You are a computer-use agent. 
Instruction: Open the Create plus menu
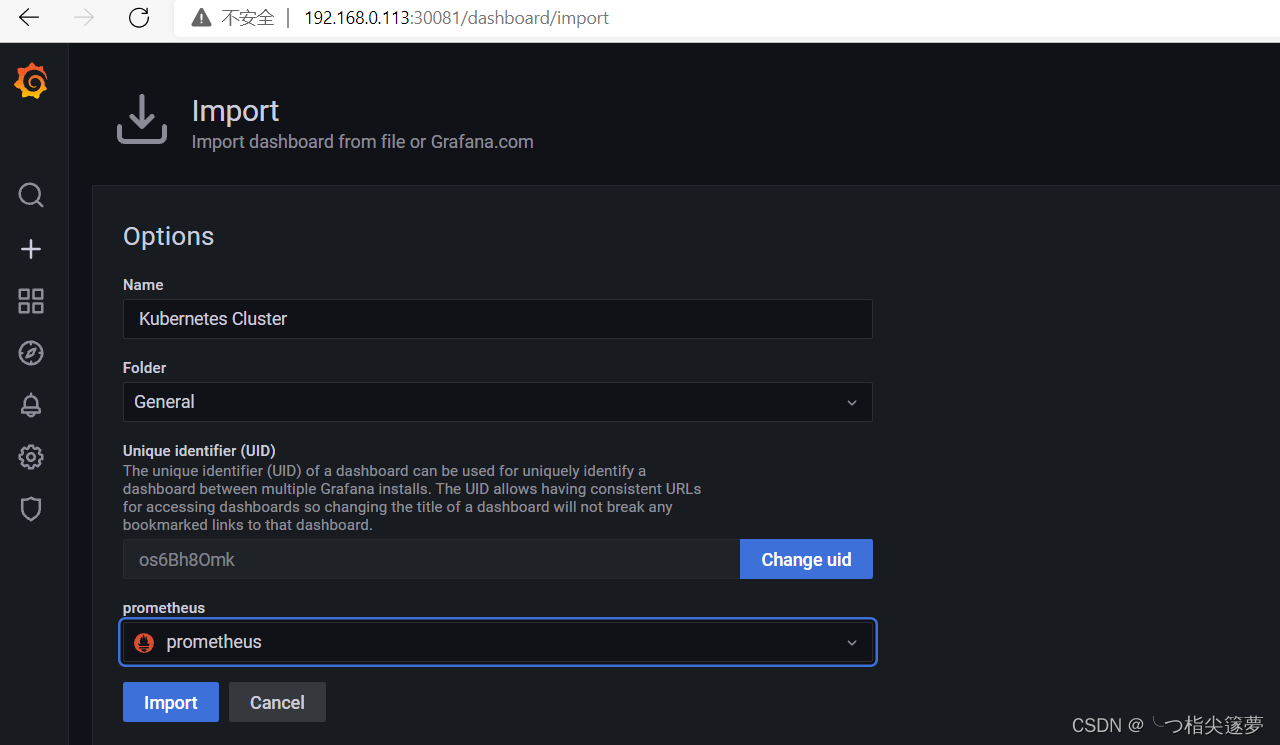point(31,249)
